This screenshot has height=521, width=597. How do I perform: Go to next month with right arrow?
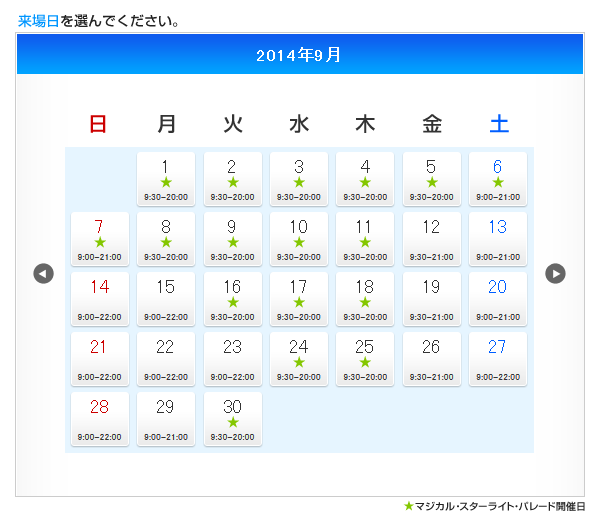[x=555, y=273]
